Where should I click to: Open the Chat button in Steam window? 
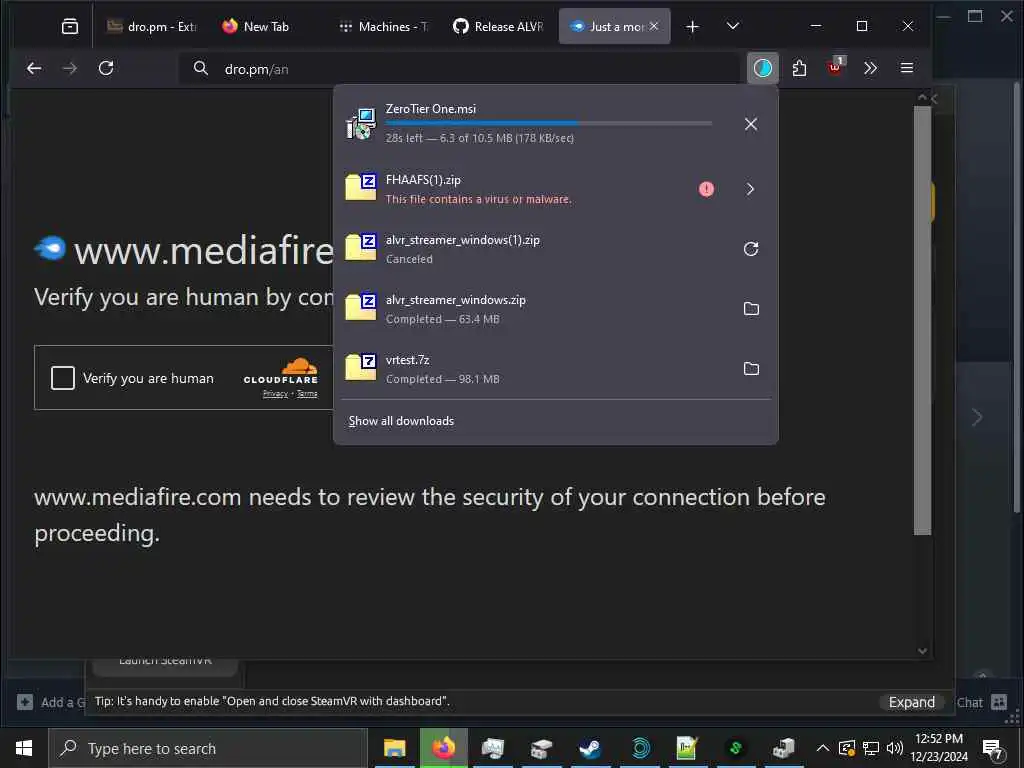pos(982,702)
